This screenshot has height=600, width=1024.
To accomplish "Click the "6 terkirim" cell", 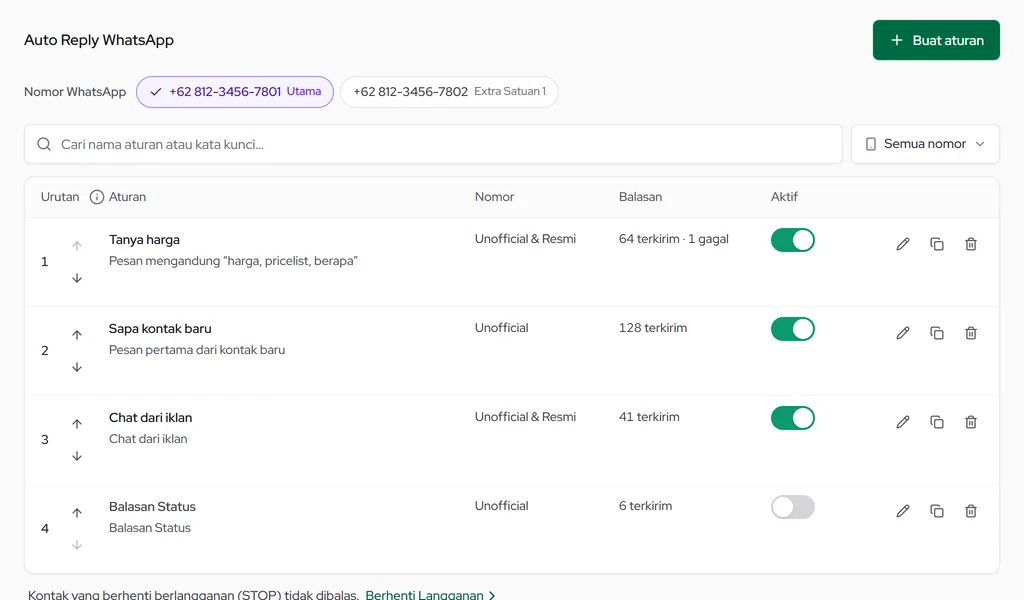I will coord(645,505).
